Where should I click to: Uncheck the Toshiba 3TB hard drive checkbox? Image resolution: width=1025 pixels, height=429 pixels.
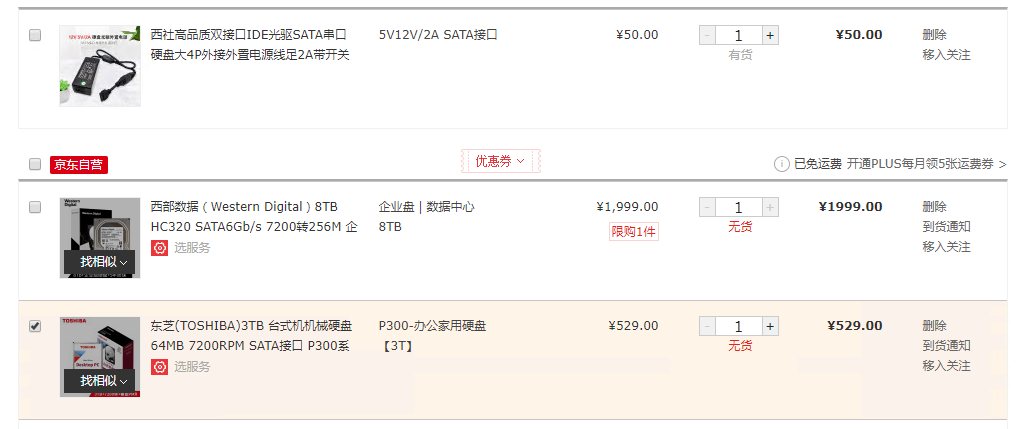tap(35, 326)
